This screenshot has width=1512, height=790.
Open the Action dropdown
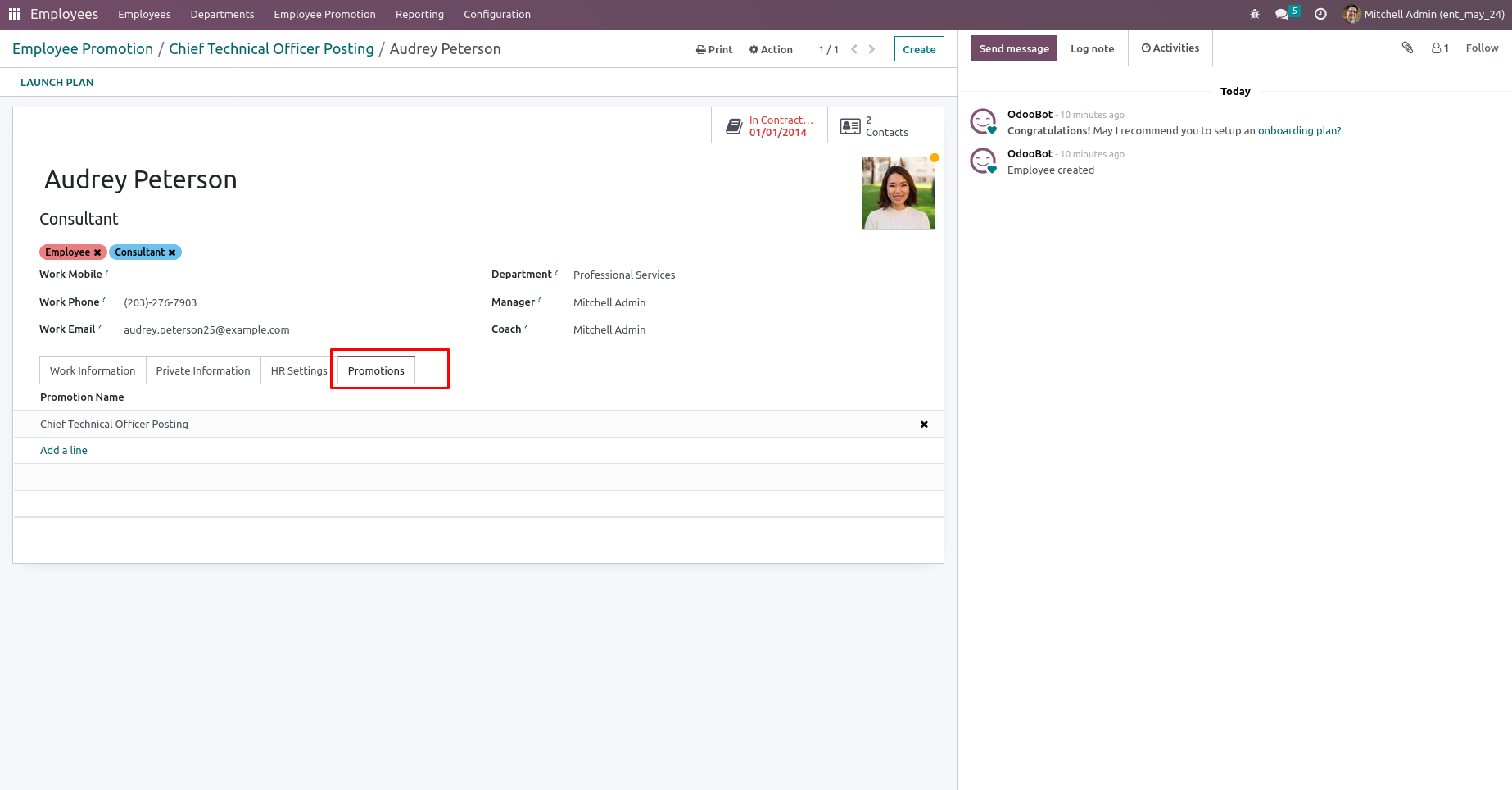click(771, 49)
